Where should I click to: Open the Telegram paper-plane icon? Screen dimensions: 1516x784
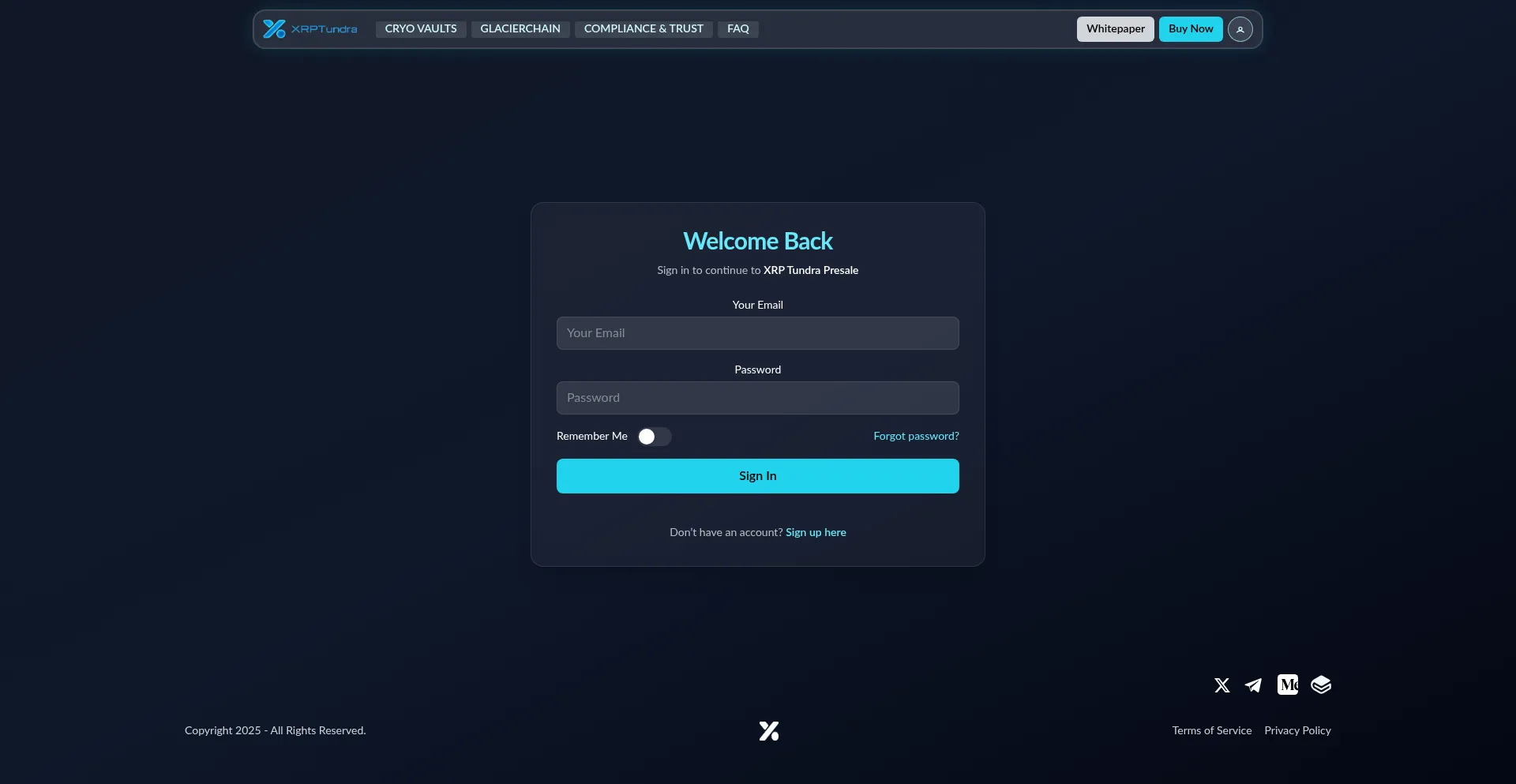pyautogui.click(x=1253, y=685)
